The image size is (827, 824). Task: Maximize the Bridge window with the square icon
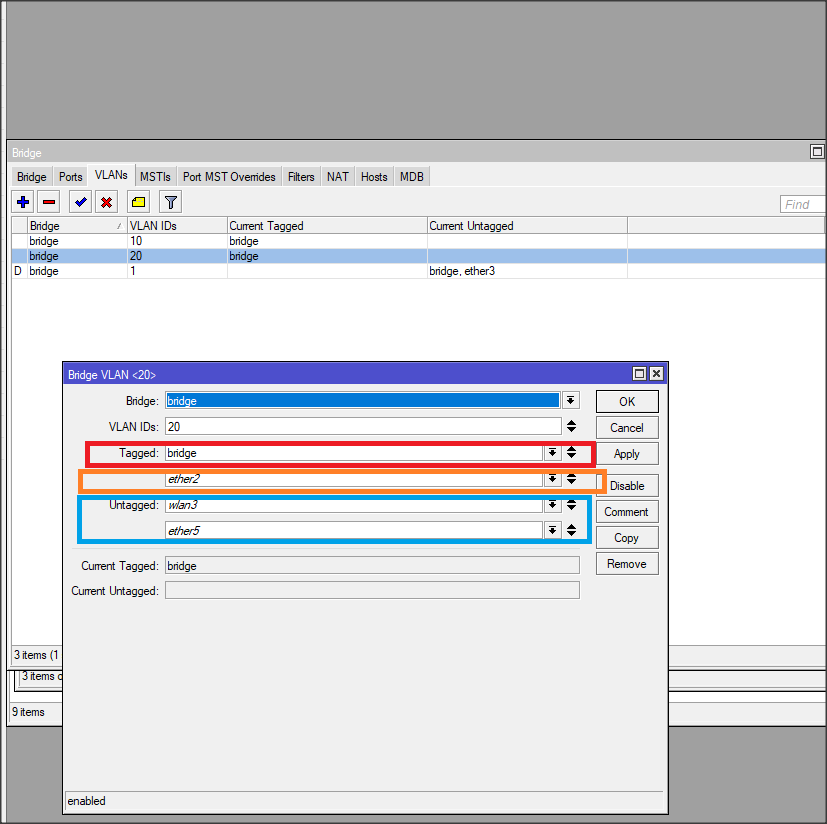tap(816, 152)
